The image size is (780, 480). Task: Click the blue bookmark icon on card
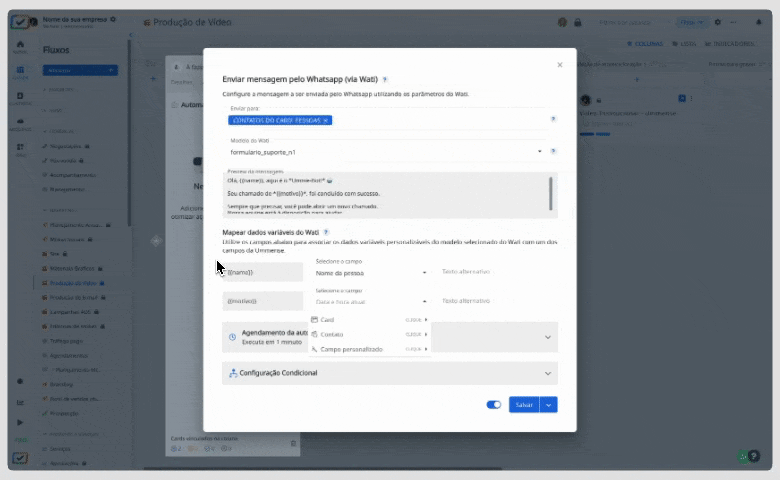(682, 98)
